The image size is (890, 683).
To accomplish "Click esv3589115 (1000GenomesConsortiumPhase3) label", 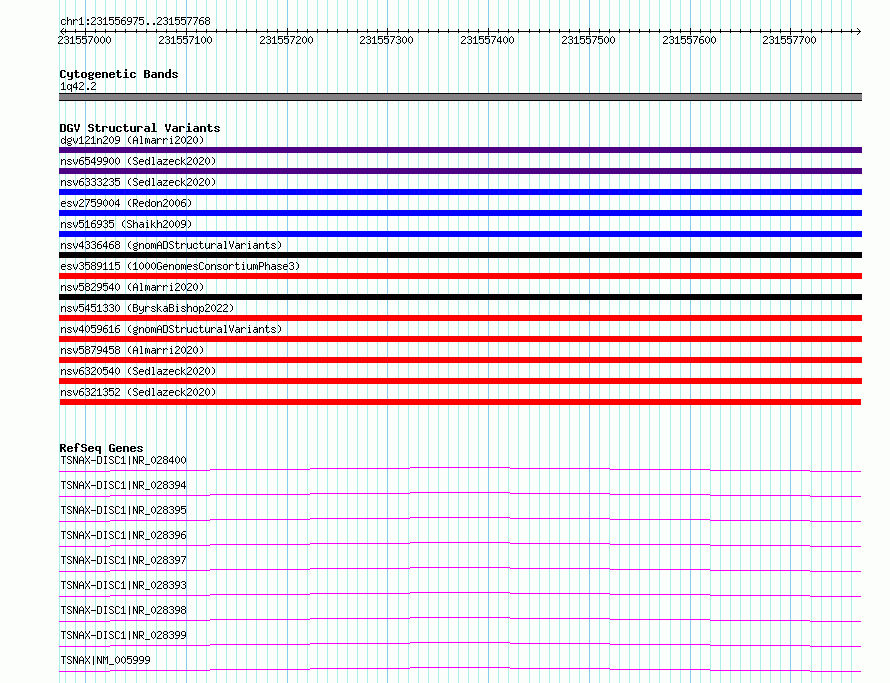I will pos(180,266).
